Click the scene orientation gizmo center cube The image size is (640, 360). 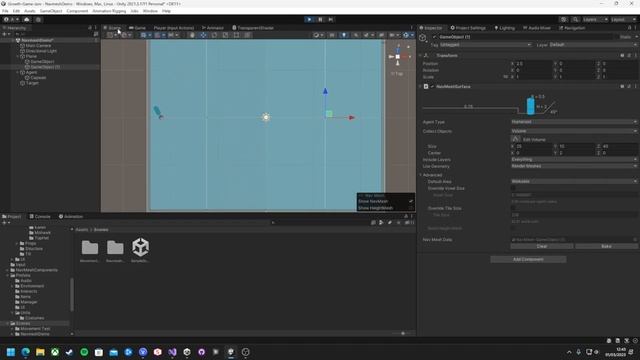(x=398, y=57)
